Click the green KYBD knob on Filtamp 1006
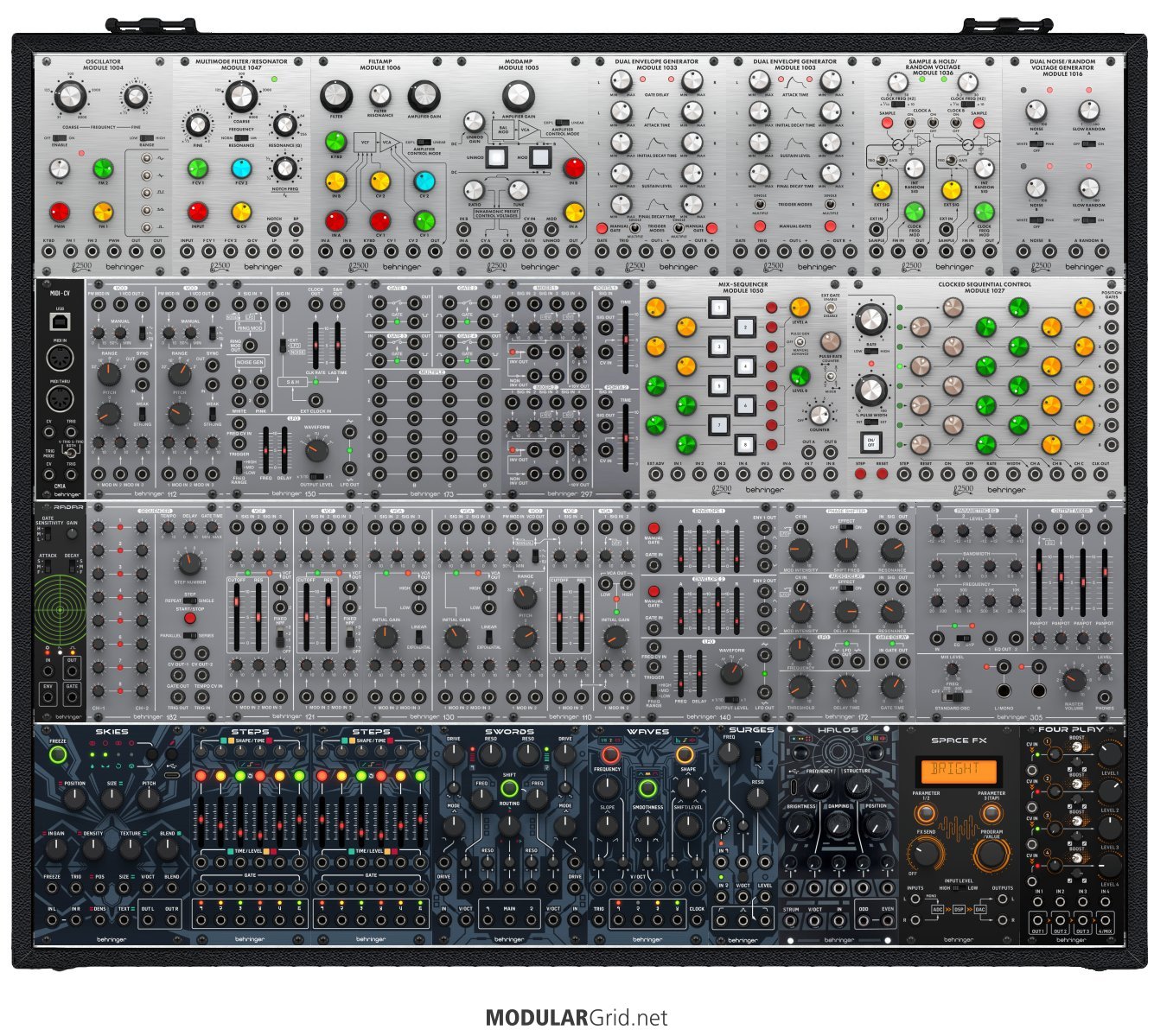The width and height of the screenshot is (1154, 1036). tap(335, 141)
